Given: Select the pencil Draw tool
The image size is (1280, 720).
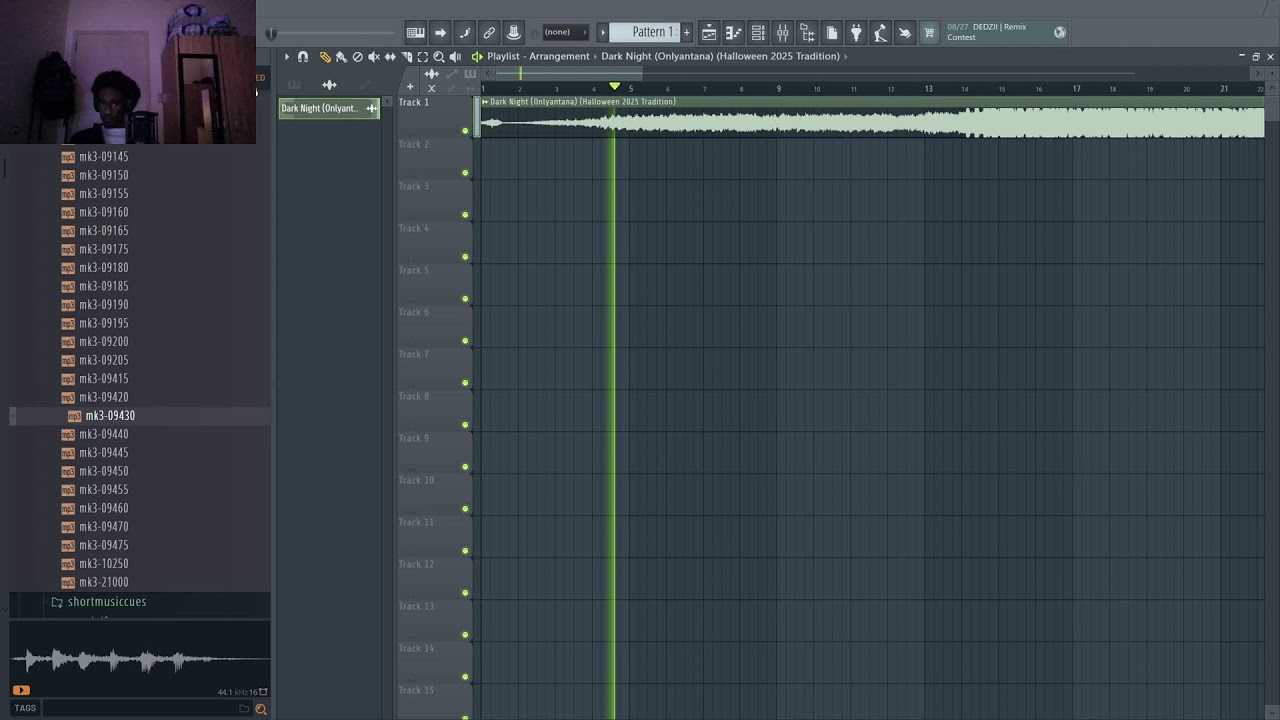Looking at the screenshot, I should point(325,57).
